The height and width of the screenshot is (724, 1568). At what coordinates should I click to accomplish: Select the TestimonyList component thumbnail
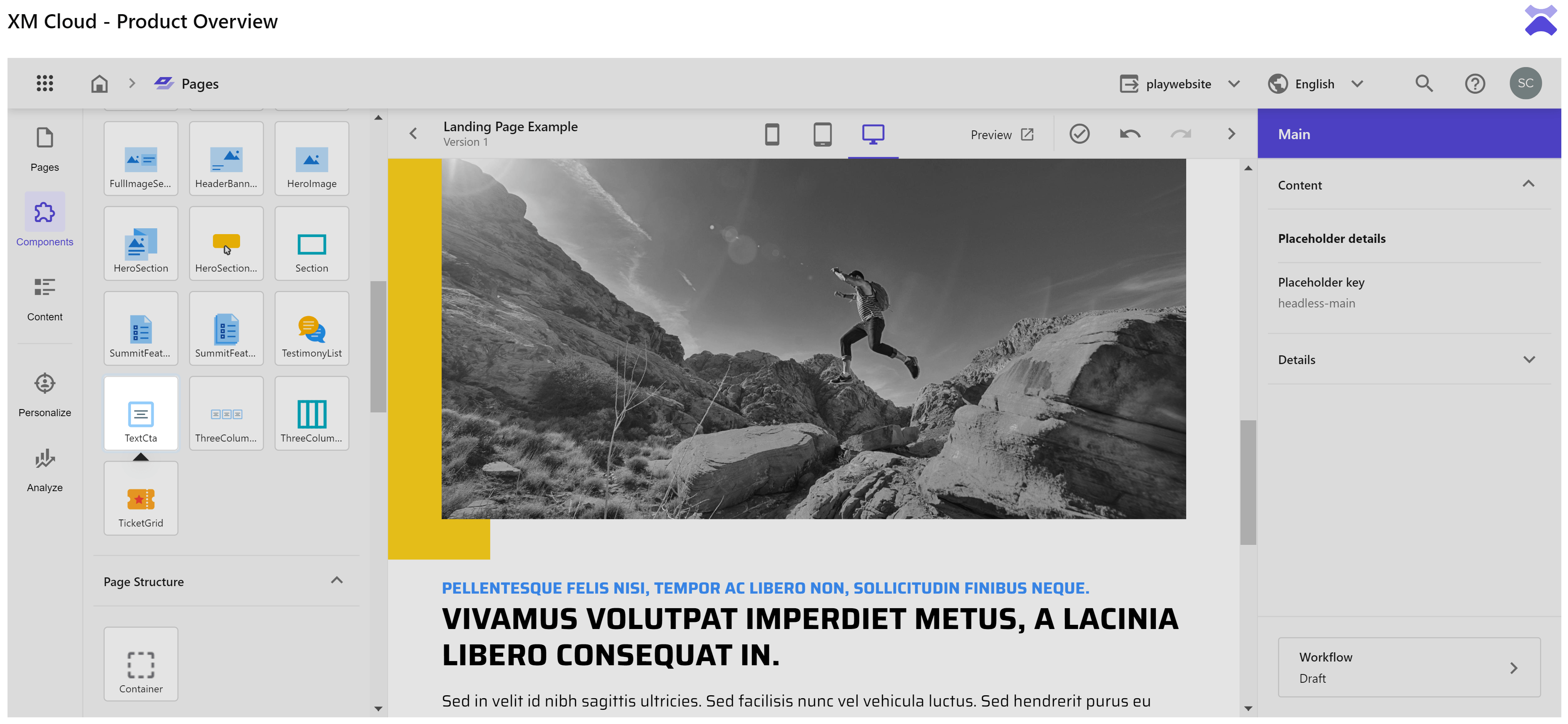(312, 329)
